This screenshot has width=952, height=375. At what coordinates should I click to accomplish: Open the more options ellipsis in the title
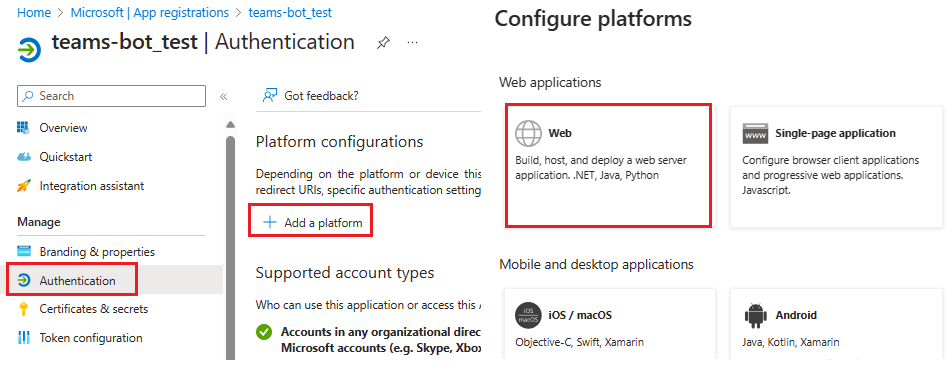(412, 43)
